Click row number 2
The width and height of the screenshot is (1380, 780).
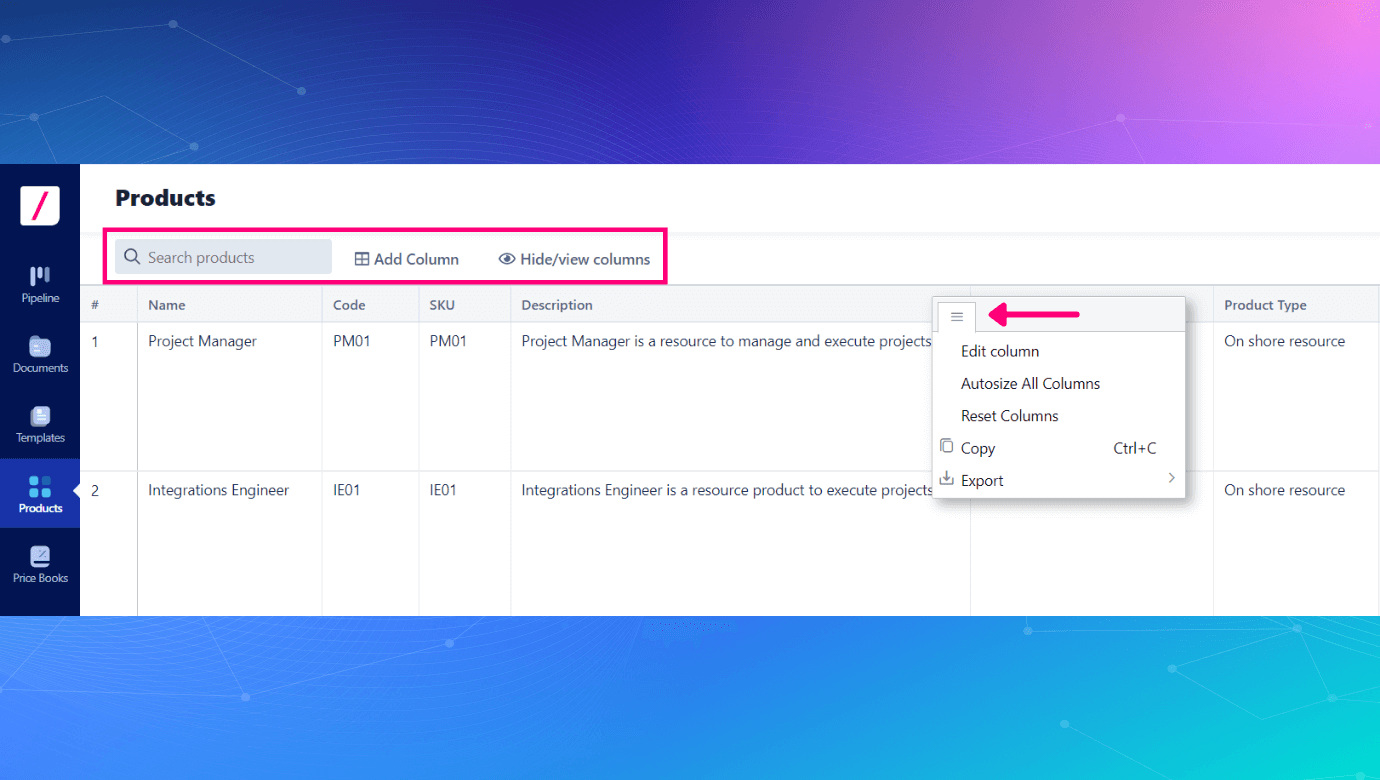[95, 490]
